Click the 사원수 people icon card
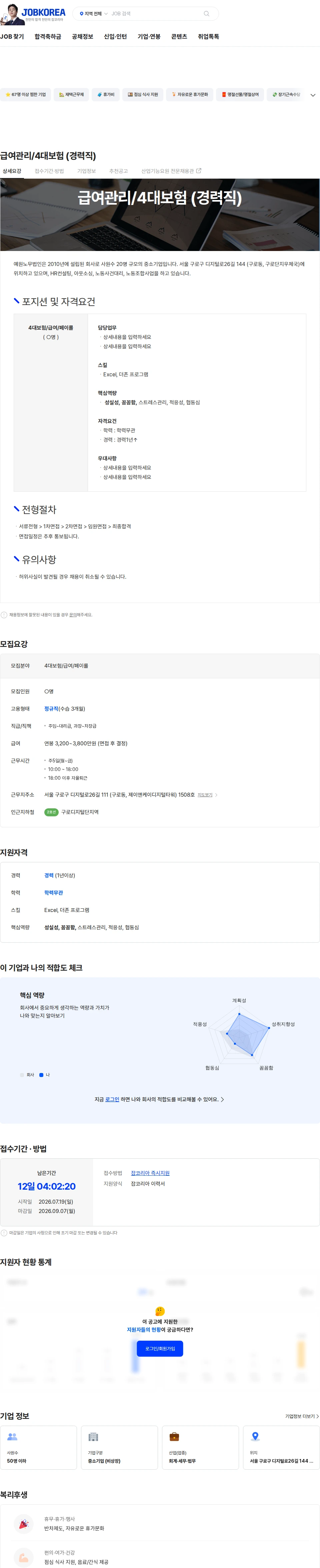Image resolution: width=320 pixels, height=1568 pixels. click(x=38, y=1447)
